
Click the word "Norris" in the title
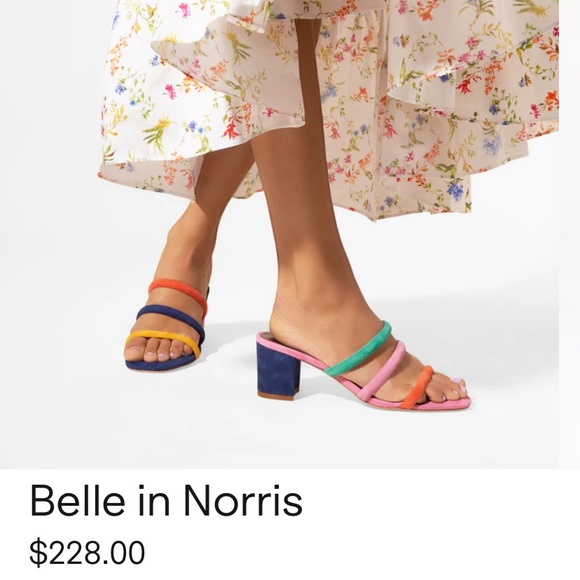(243, 501)
